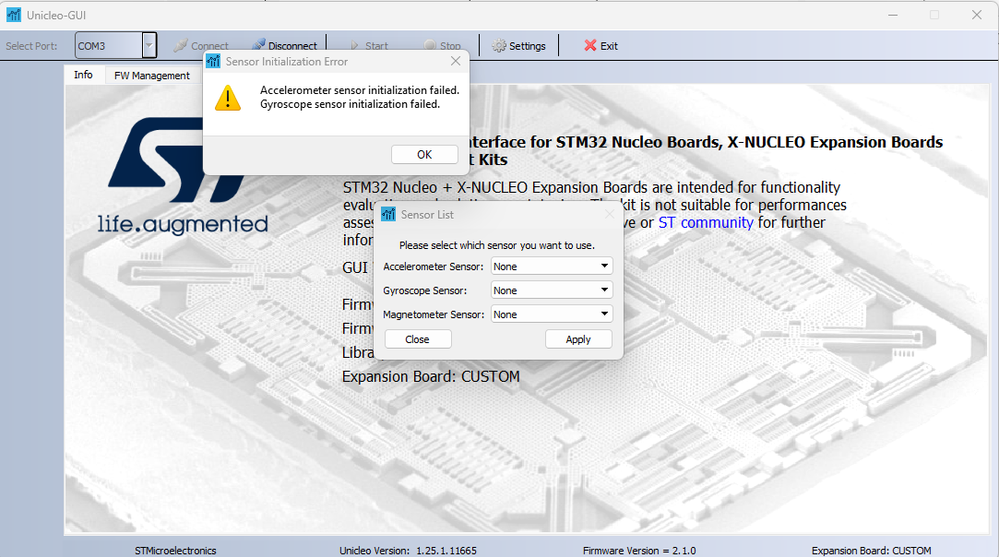Open the FW Management tab
Viewport: 999px width, 557px height.
(152, 76)
